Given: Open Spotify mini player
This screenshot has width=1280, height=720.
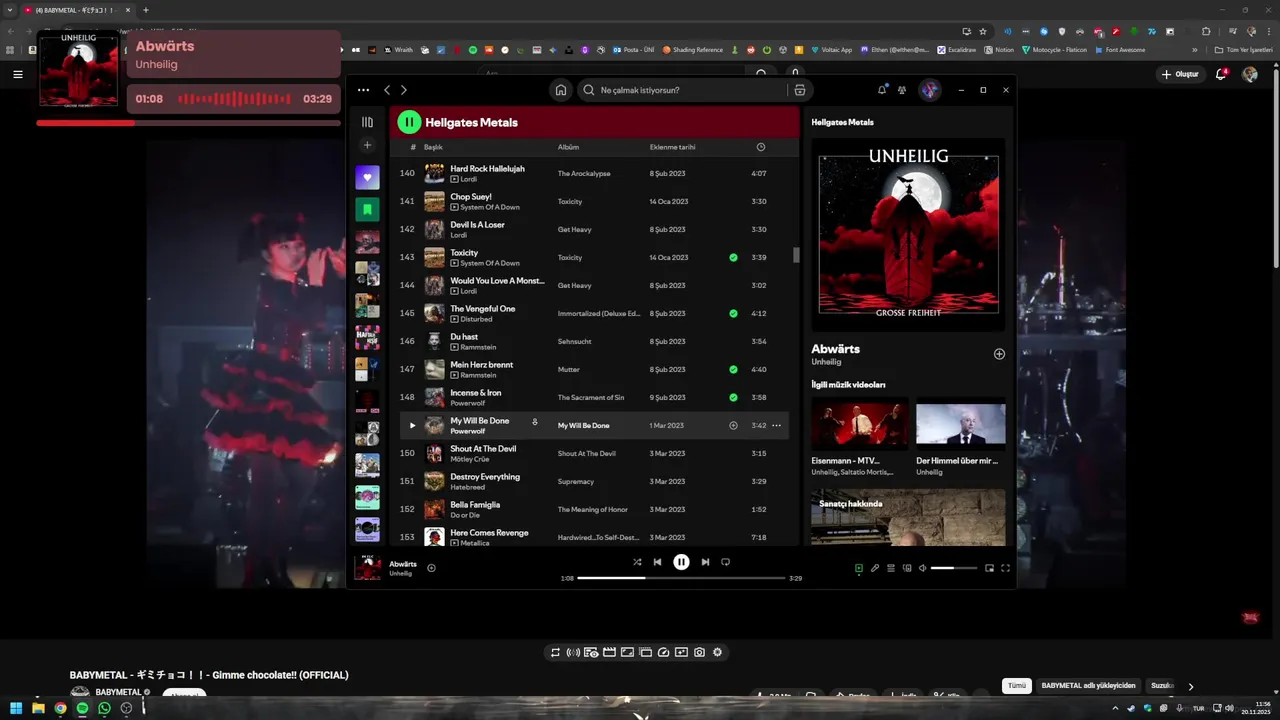Looking at the screenshot, I should (x=989, y=568).
